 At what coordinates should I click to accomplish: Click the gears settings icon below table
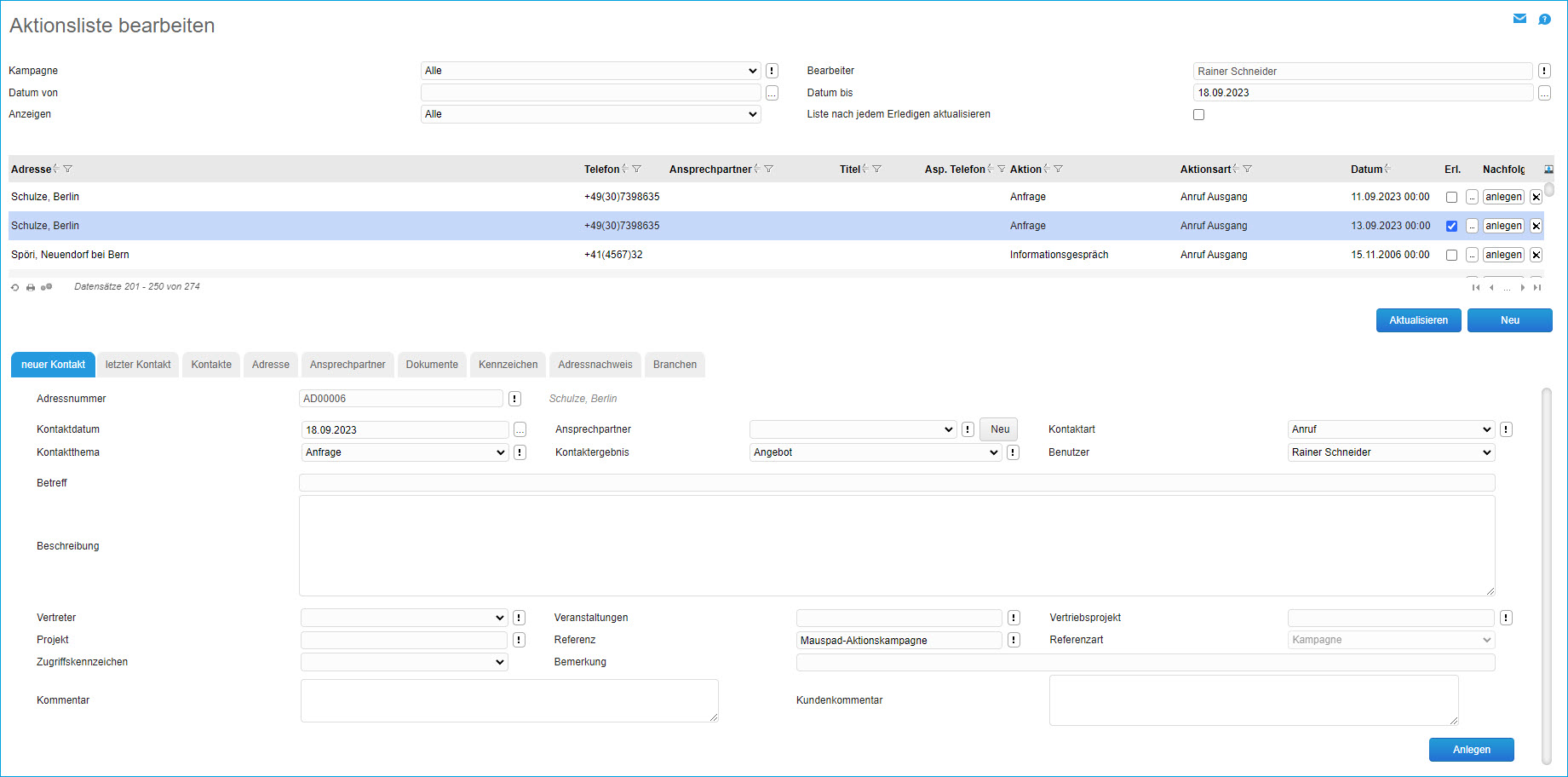click(x=47, y=287)
